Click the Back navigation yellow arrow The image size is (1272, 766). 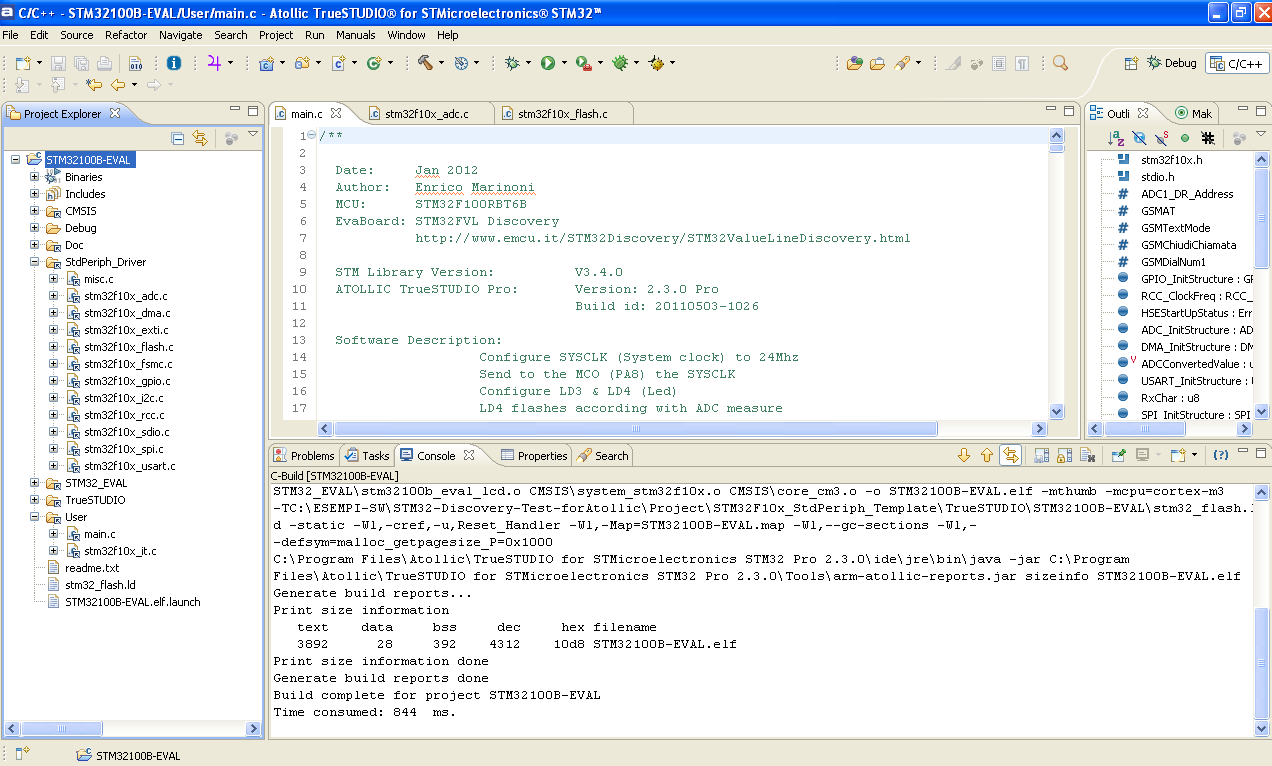(118, 85)
